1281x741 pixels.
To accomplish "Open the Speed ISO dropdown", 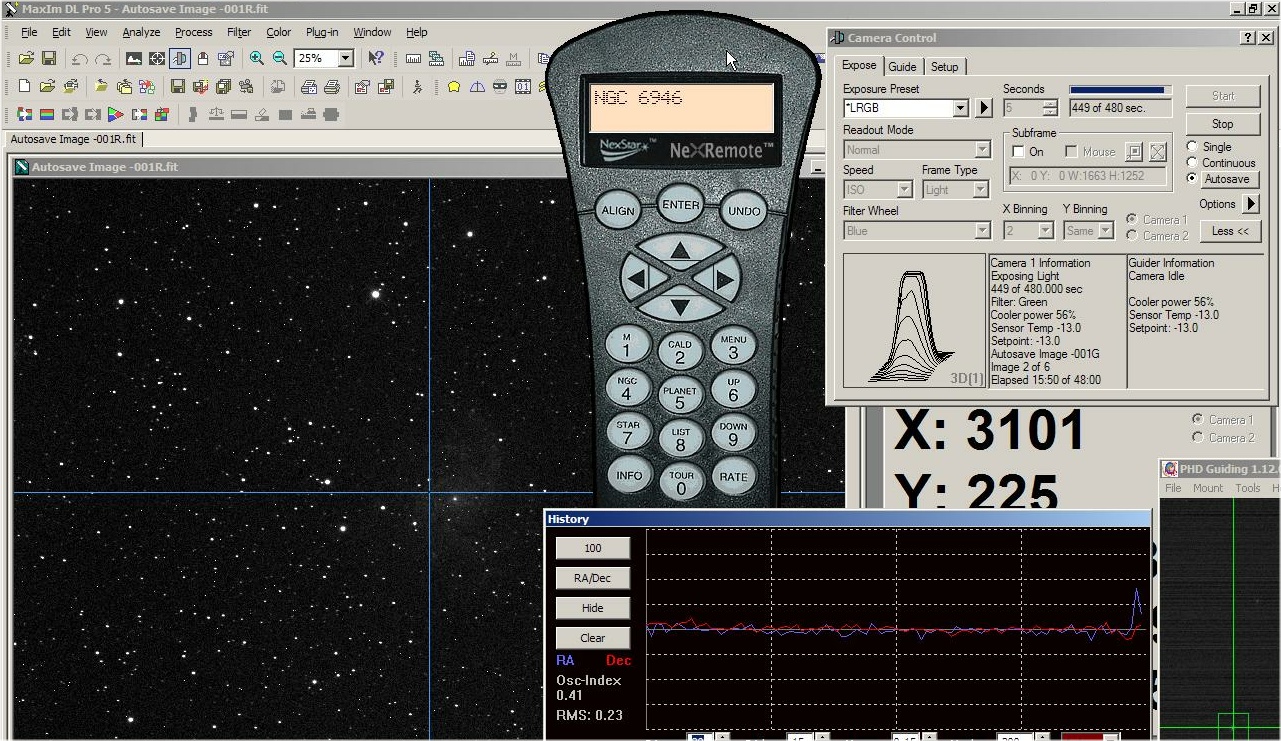I will [x=904, y=190].
